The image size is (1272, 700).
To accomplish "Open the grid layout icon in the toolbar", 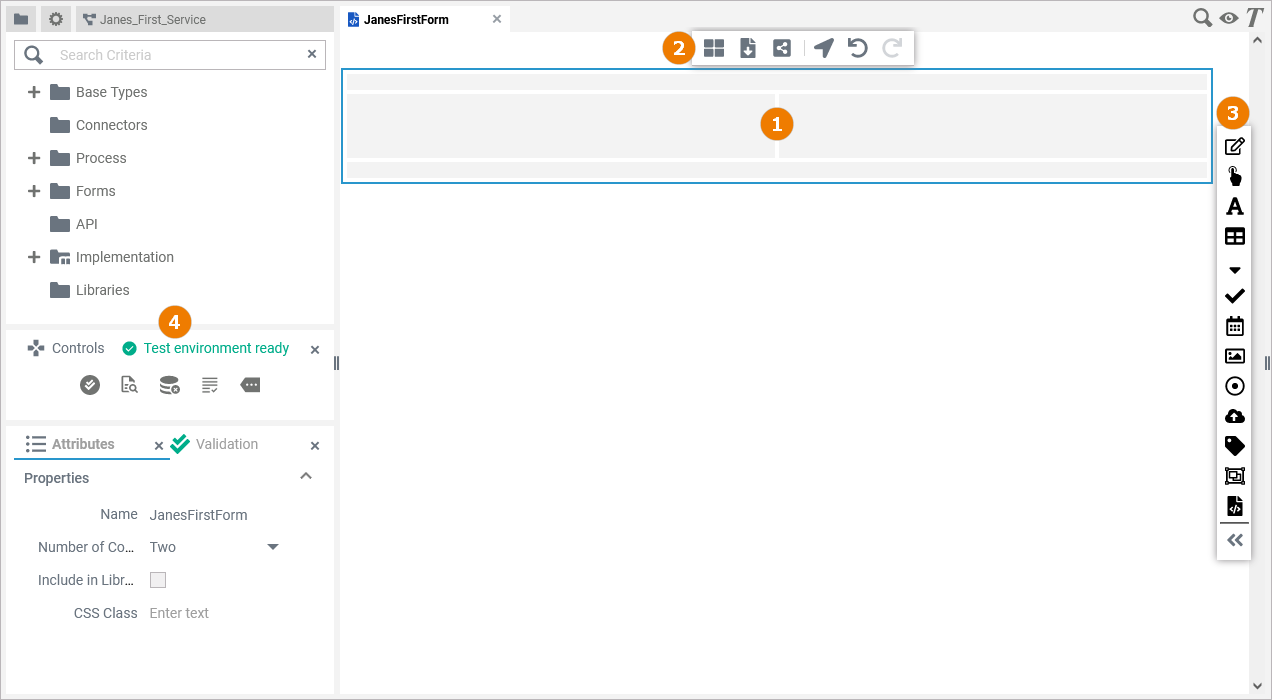I will (x=714, y=47).
